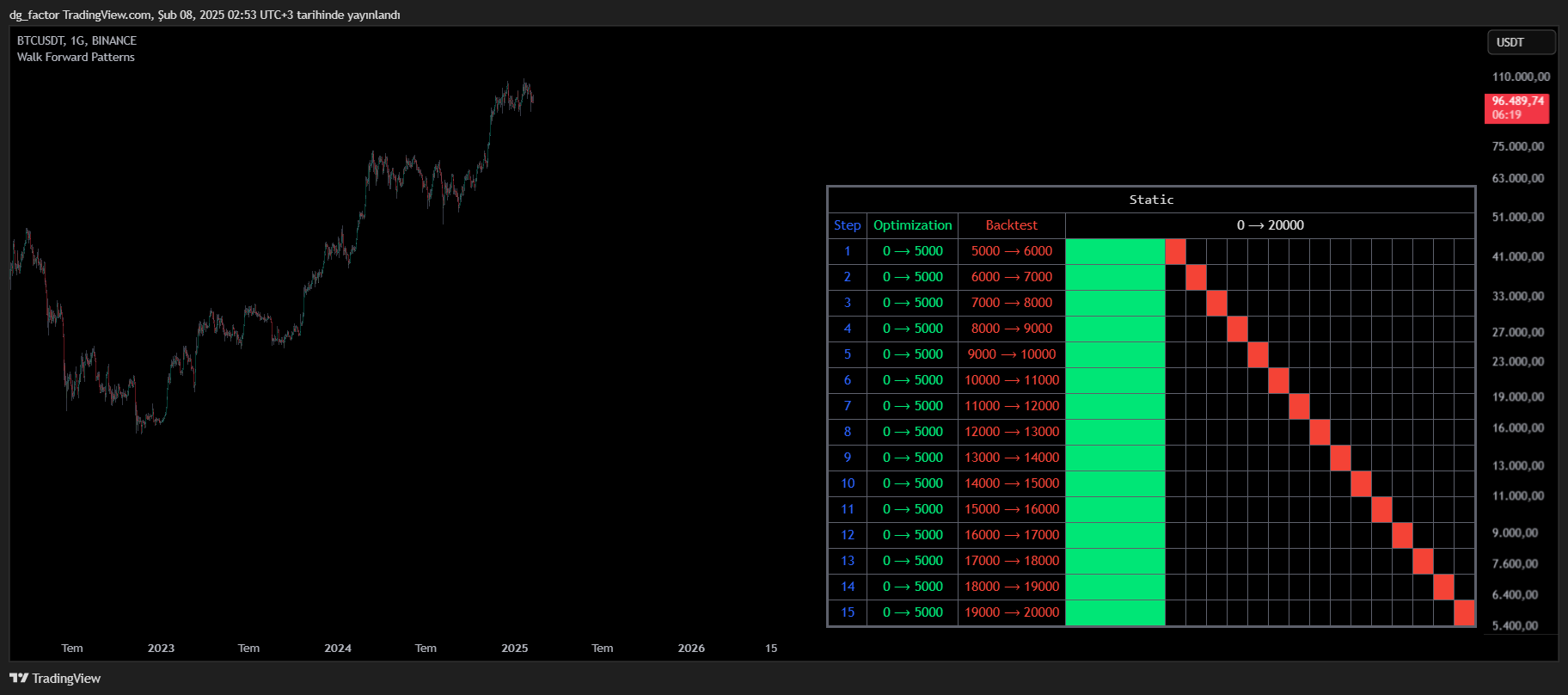Screen dimensions: 1568x695
Task: Click backtest cell 8000 ⟶ 9000
Action: [1012, 329]
